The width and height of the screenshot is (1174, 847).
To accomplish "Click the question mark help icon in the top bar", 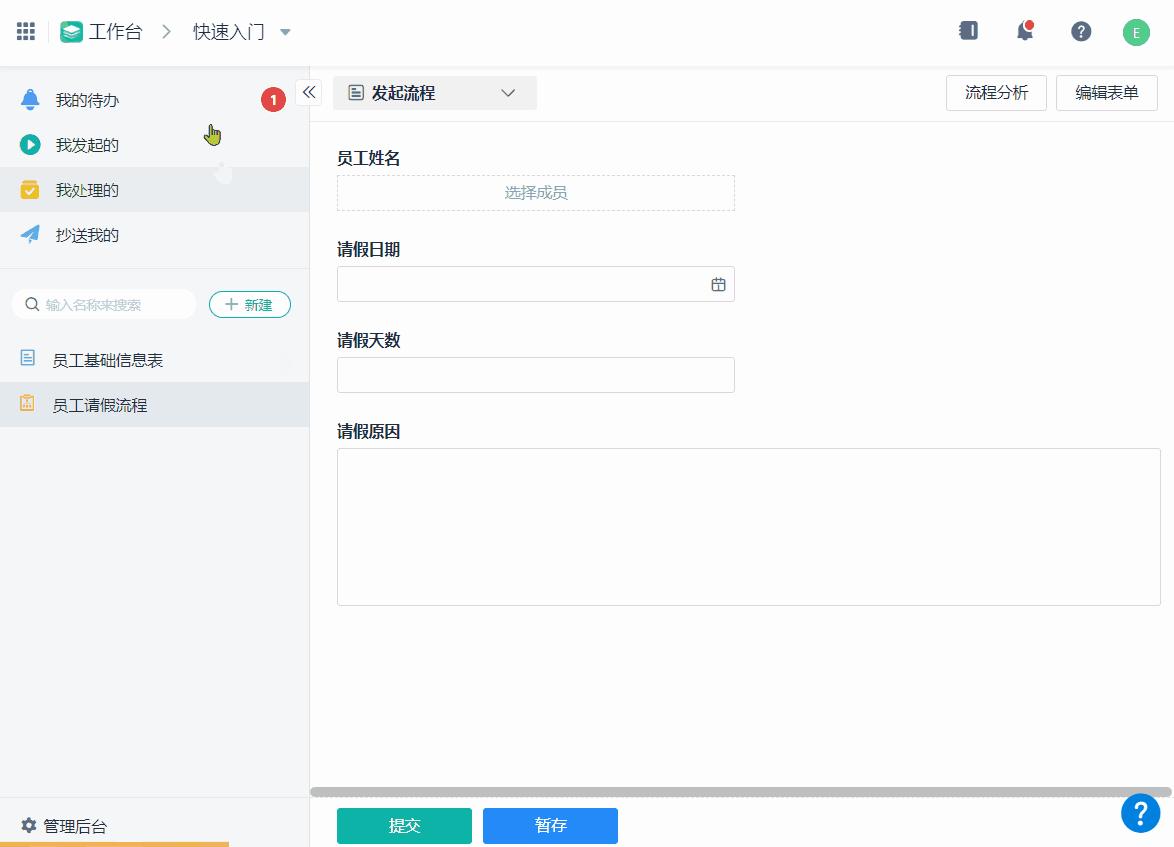I will click(x=1081, y=31).
